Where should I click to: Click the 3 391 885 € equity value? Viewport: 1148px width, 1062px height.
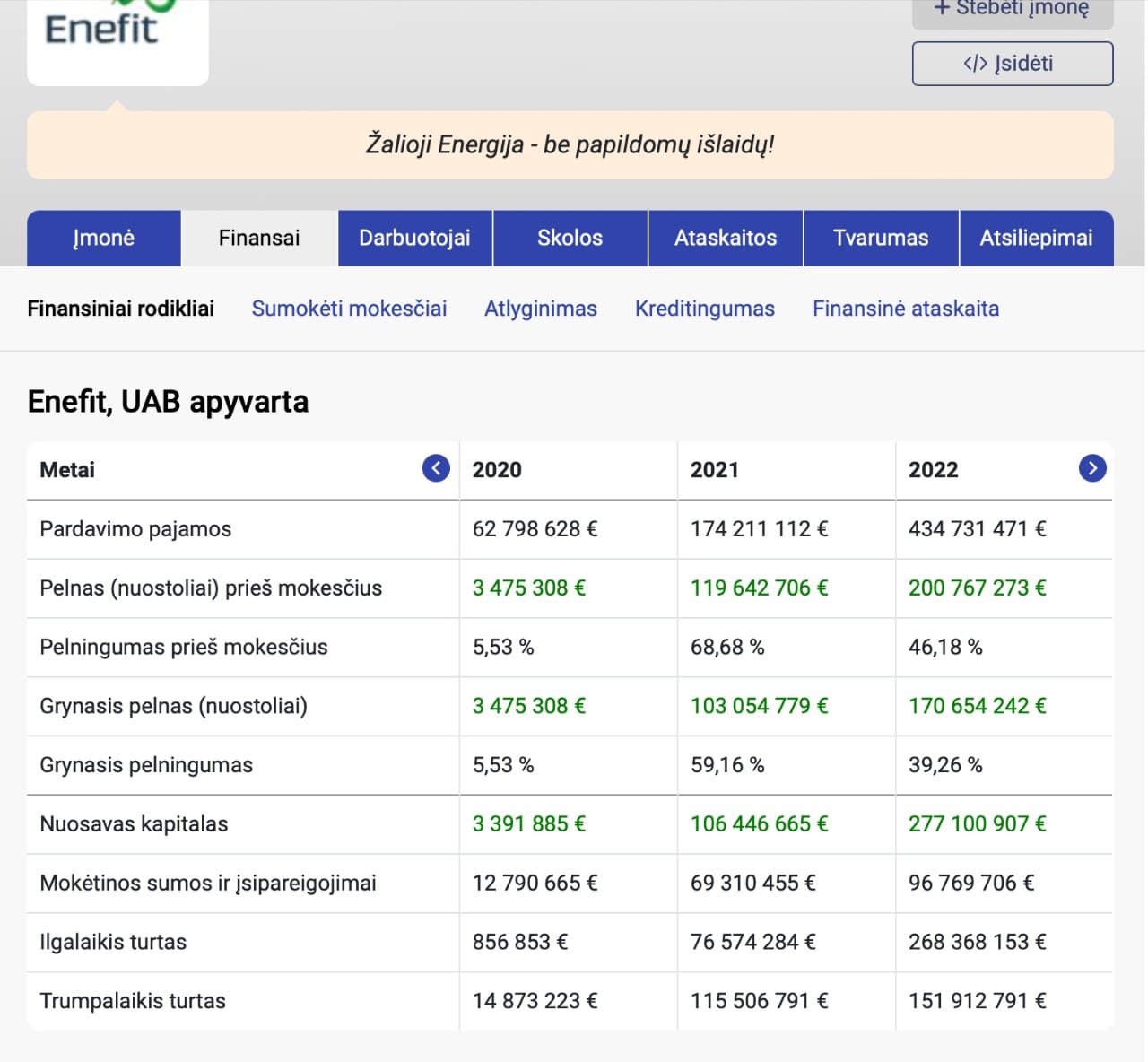529,824
